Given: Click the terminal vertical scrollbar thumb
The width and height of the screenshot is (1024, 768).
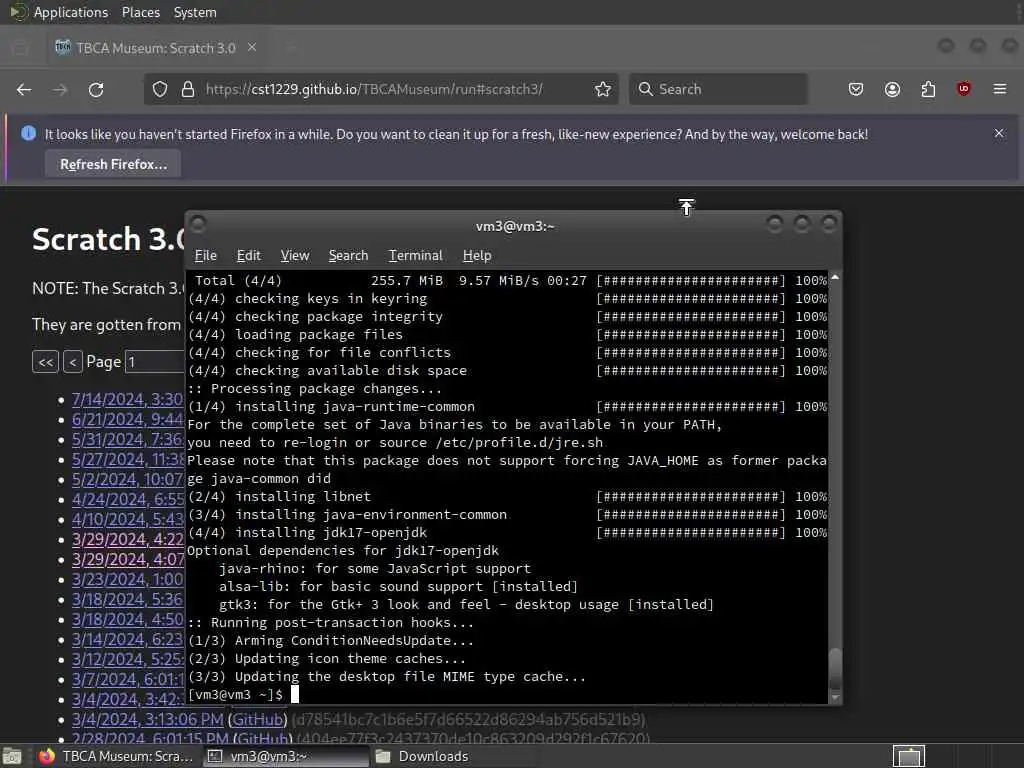Looking at the screenshot, I should (835, 669).
